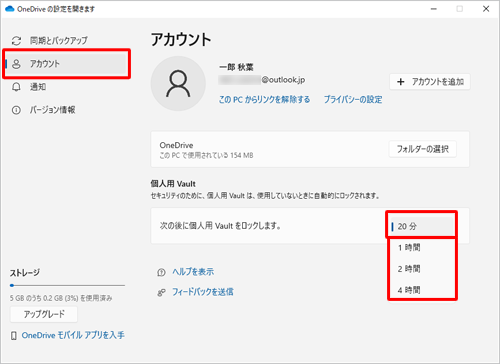
Task: Select the アカウント sidebar item
Action: click(66, 64)
